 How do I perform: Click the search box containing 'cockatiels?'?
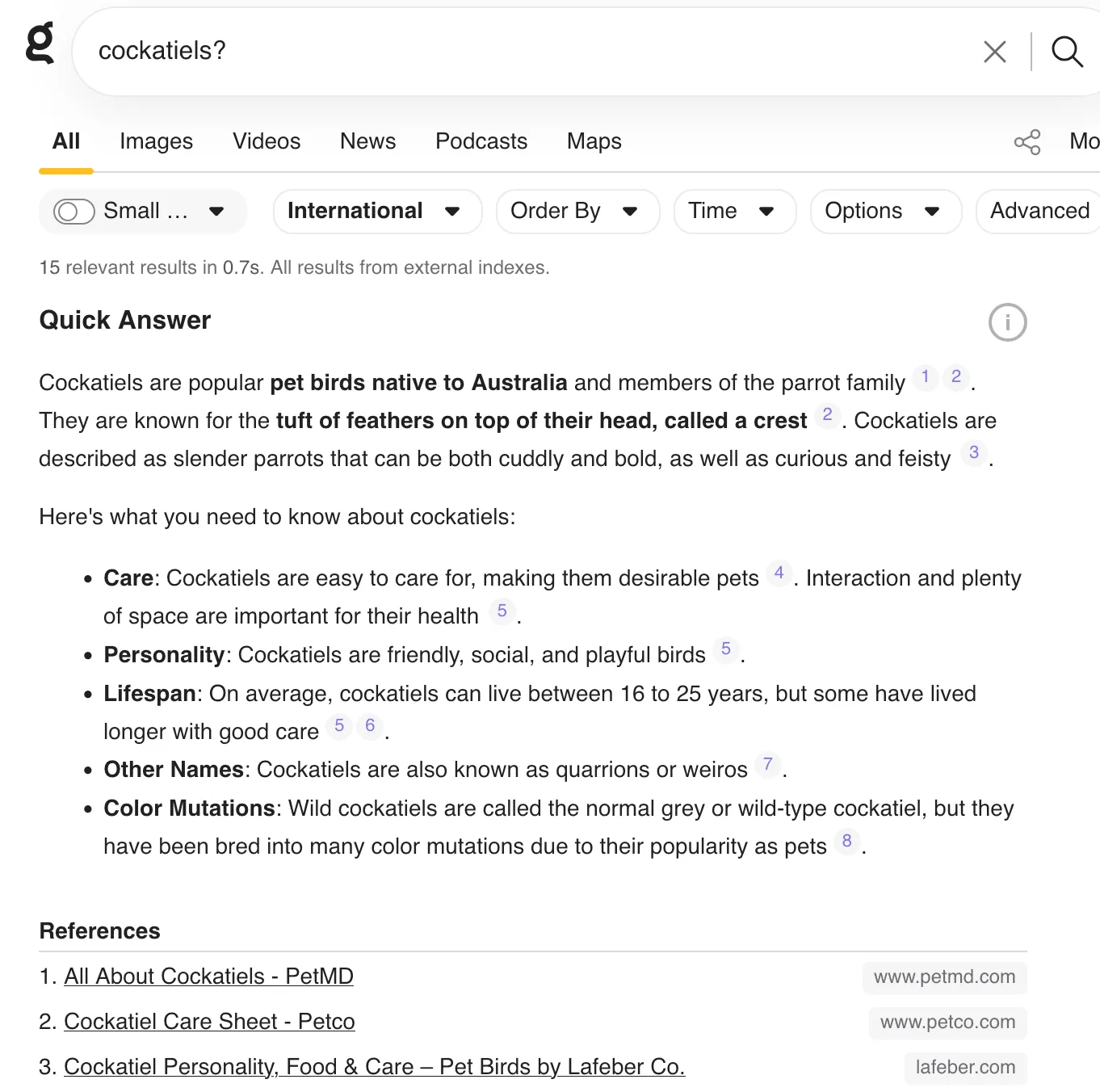point(525,52)
